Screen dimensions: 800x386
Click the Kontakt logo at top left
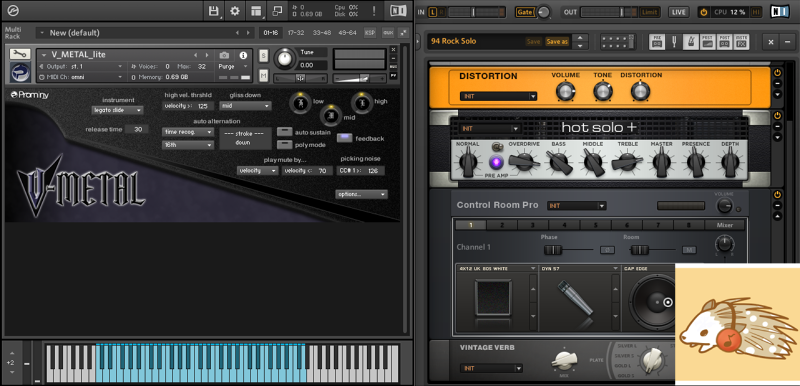[x=13, y=11]
